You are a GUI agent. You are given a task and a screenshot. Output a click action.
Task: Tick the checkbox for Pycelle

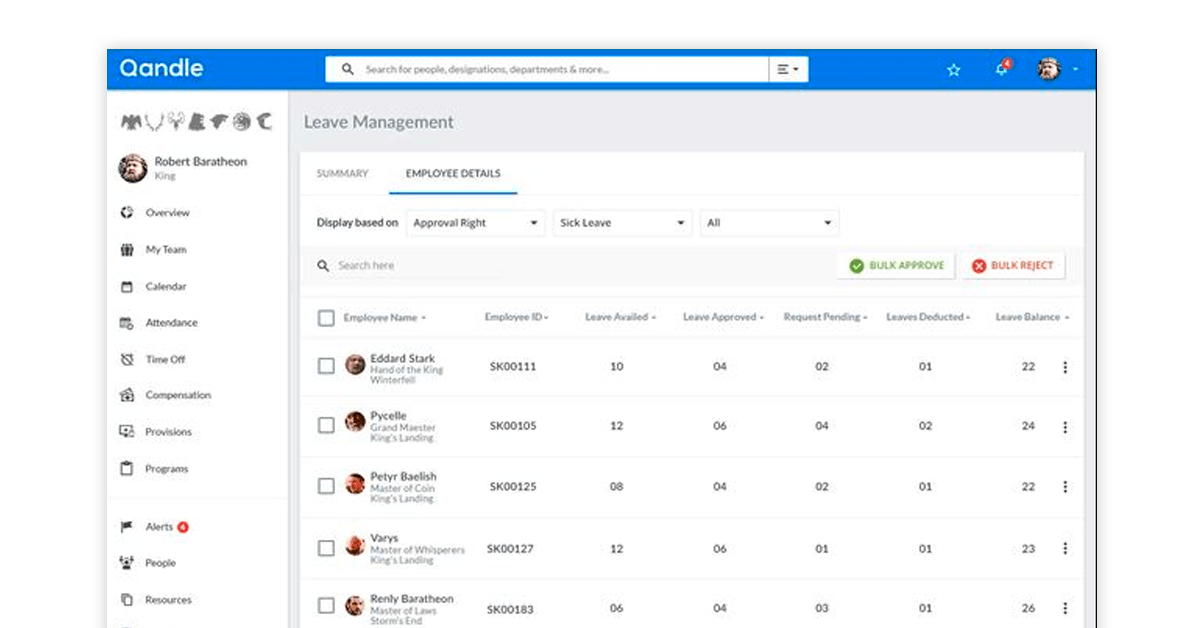pos(326,425)
